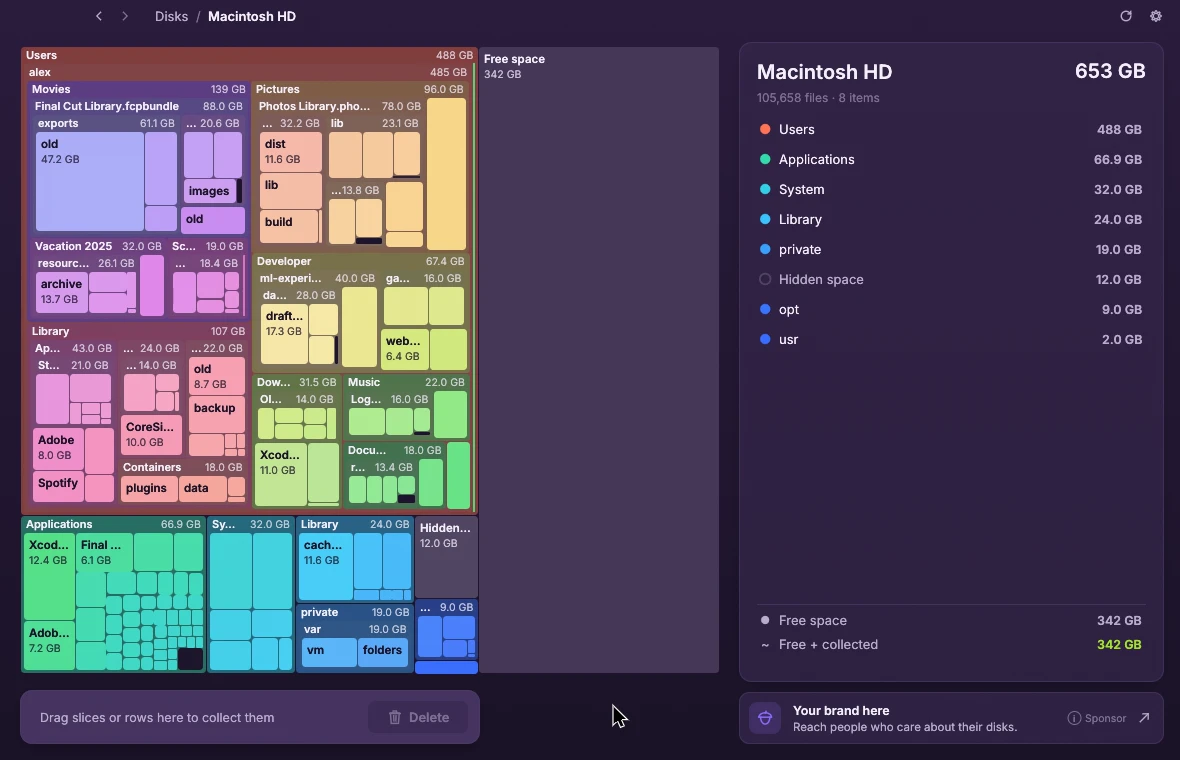Select the backup block in Library
Image resolution: width=1180 pixels, height=760 pixels.
pos(216,415)
